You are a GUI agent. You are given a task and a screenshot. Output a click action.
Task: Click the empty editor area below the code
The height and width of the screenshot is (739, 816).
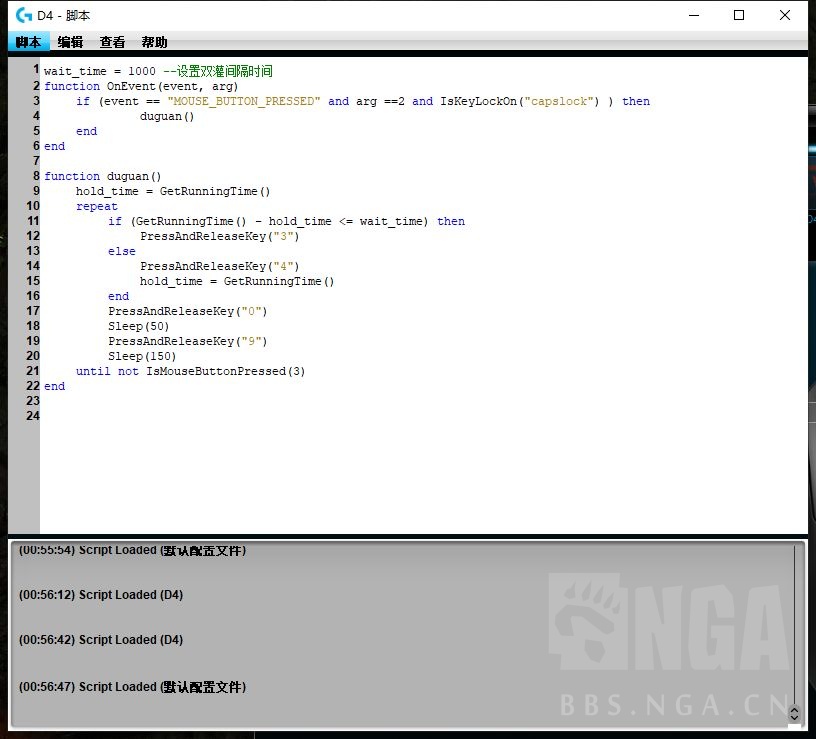point(424,476)
